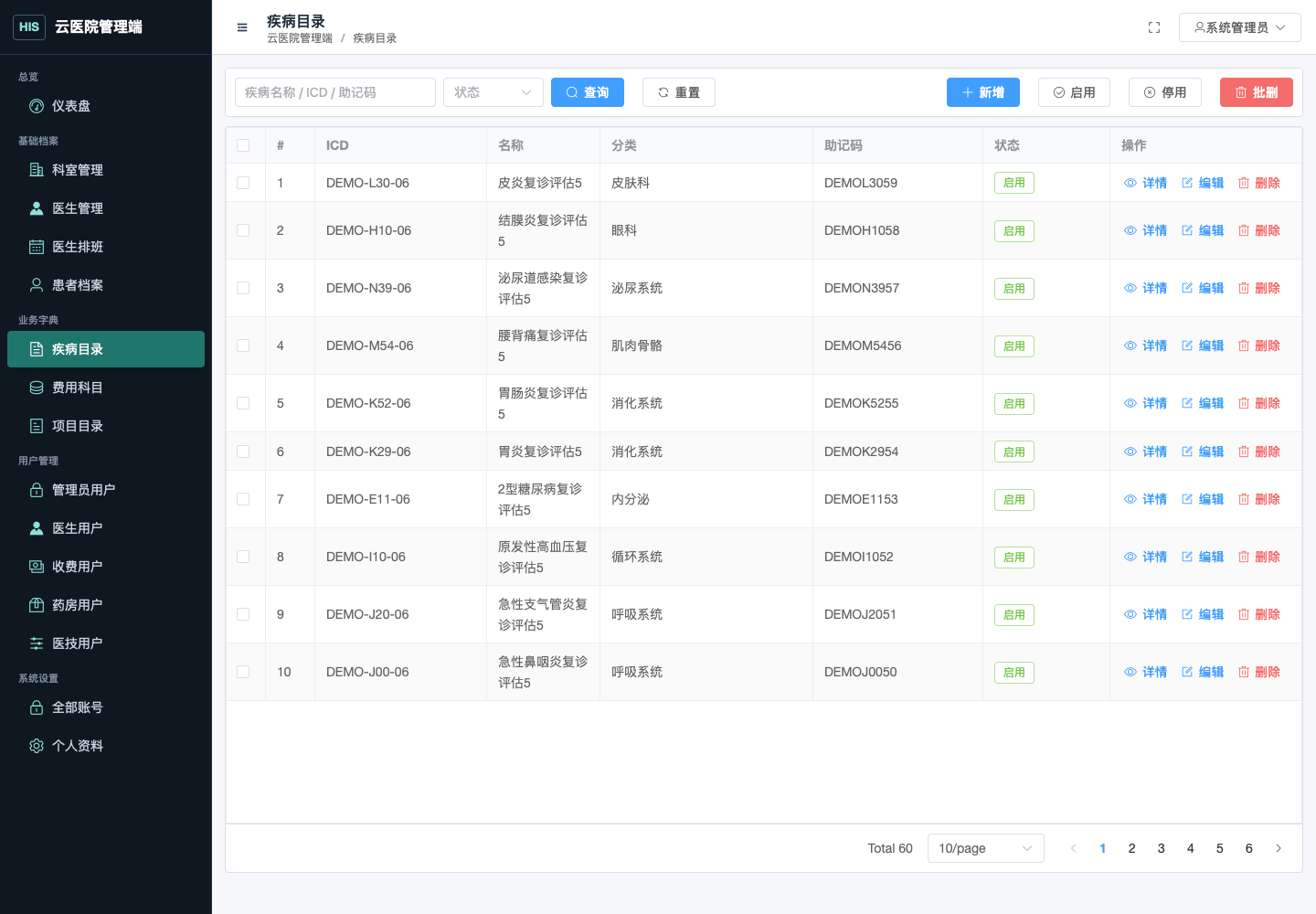Open the 系统管理员 user dropdown

1239,27
